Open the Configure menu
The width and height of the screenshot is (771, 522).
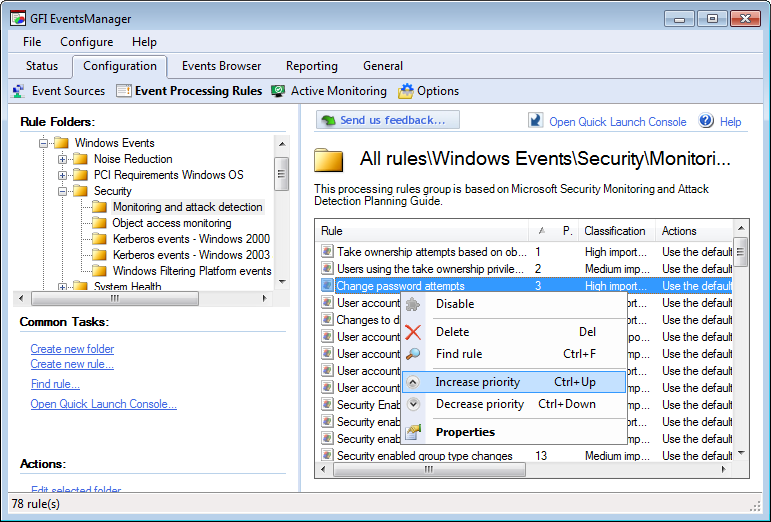coord(87,42)
